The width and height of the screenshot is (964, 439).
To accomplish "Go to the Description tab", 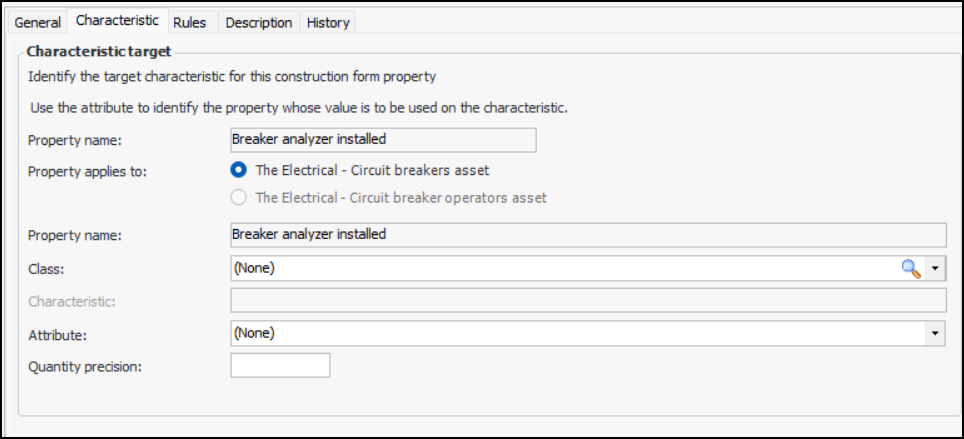I will pos(259,22).
